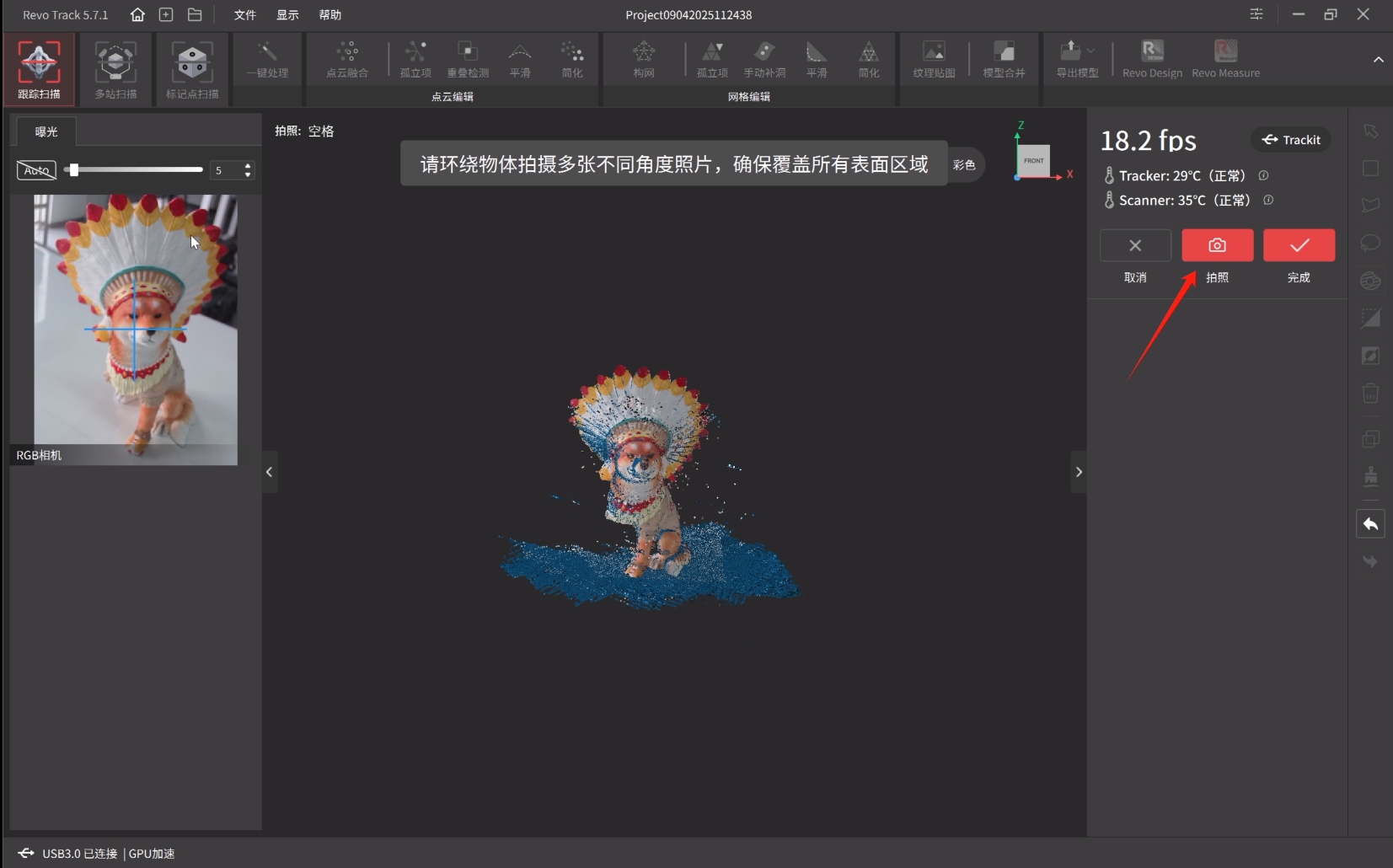Expand the right panel arrow
The width and height of the screenshot is (1393, 868).
tap(1079, 472)
